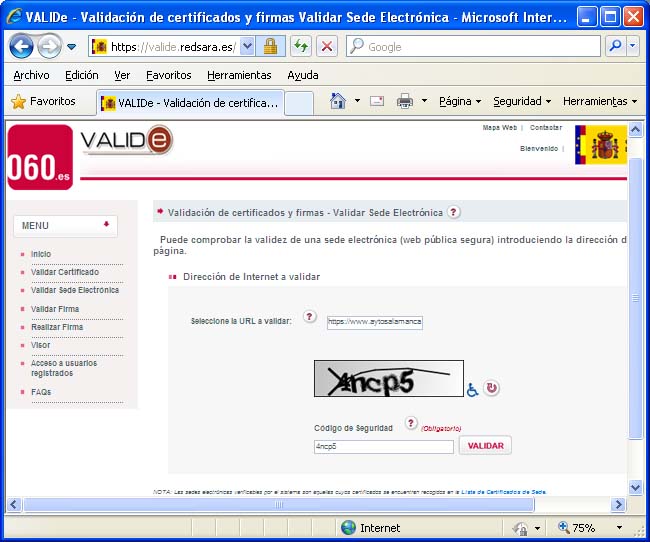Open help icon beside page title

(x=454, y=212)
